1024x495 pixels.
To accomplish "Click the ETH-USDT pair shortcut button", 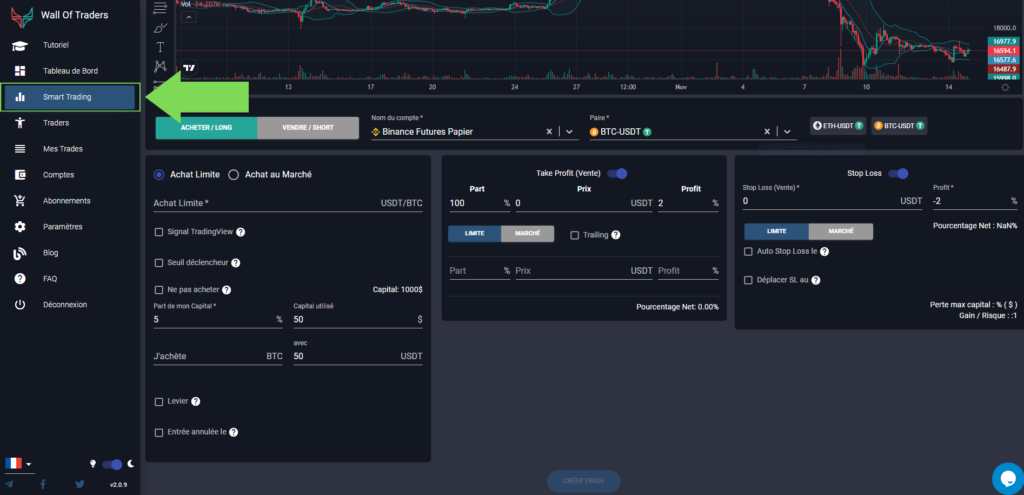I will pyautogui.click(x=838, y=126).
